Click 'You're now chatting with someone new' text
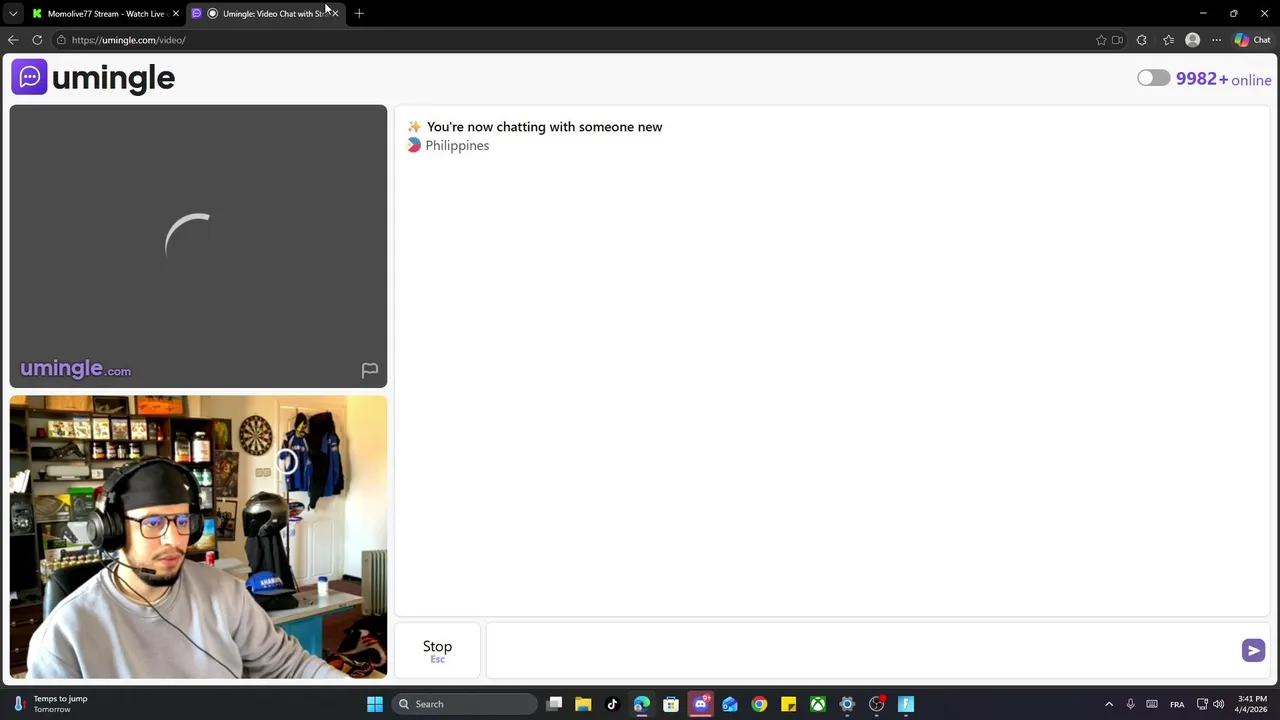This screenshot has height=720, width=1280. point(544,127)
